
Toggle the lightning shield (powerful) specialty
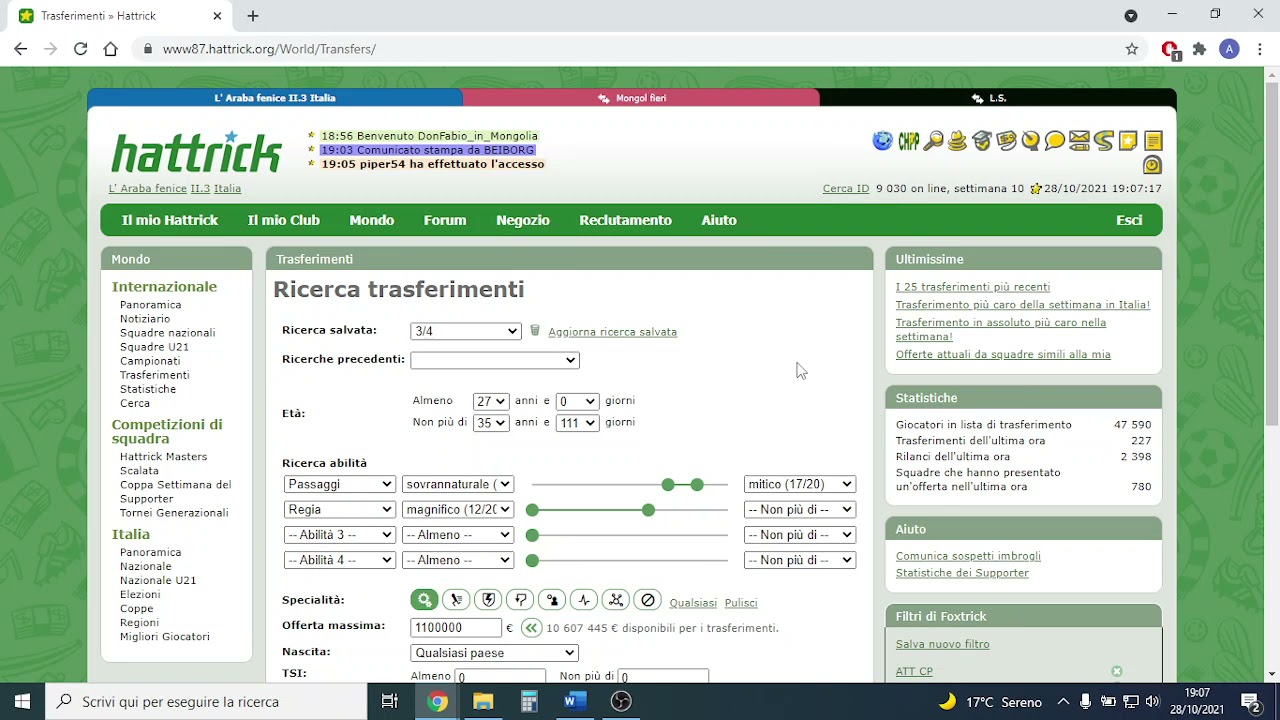pos(488,600)
